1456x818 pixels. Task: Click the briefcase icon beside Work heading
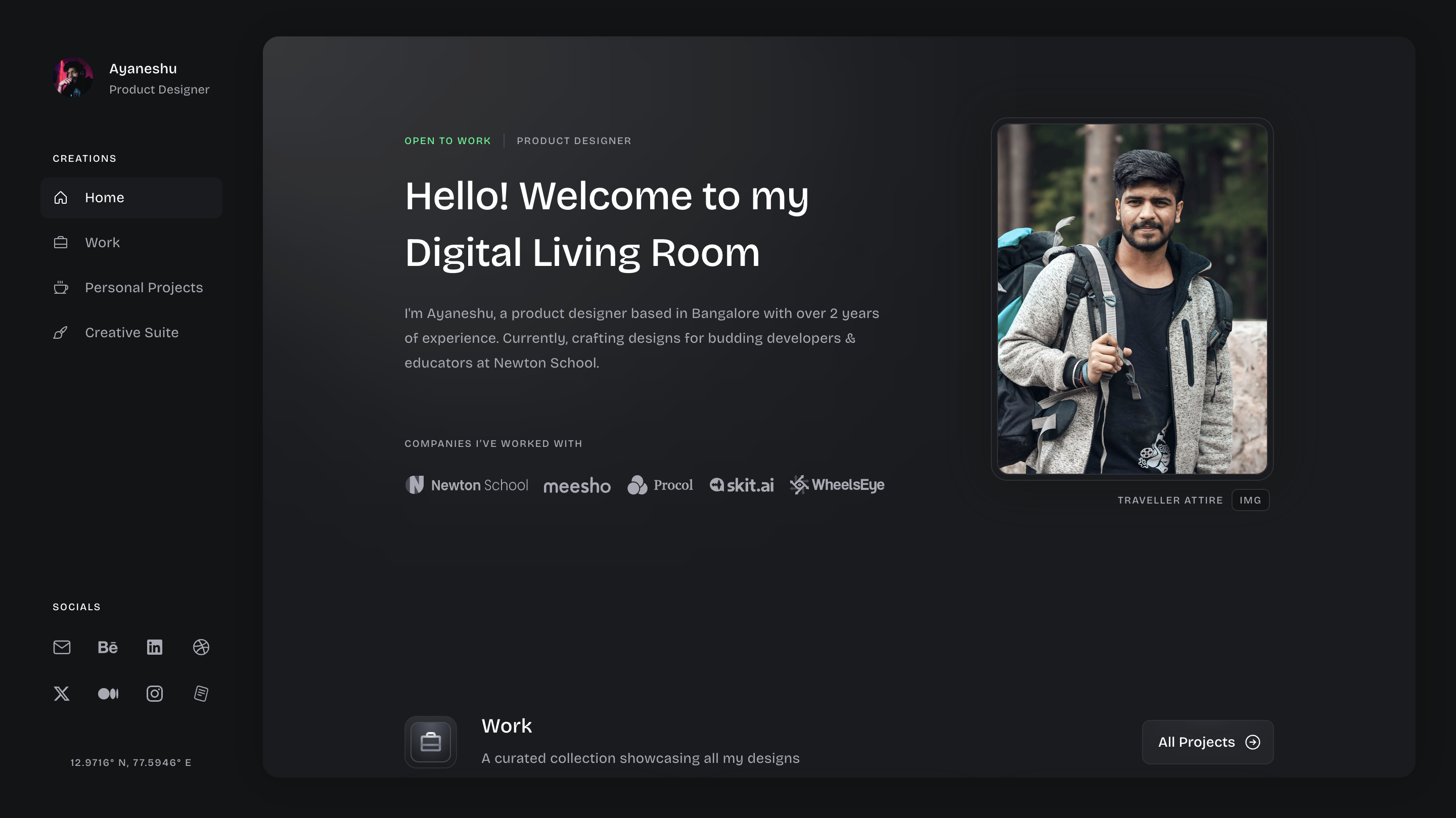[x=431, y=742]
